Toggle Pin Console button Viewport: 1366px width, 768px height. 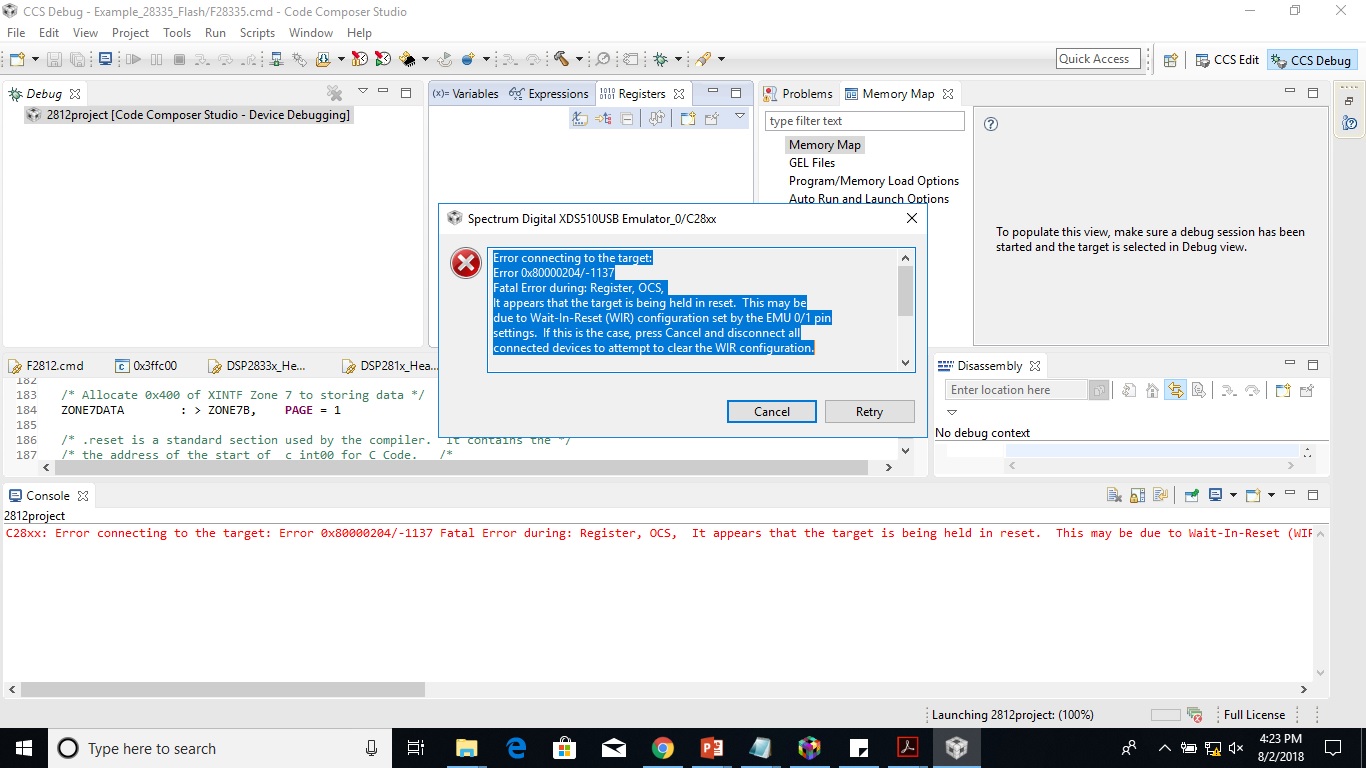click(1192, 495)
